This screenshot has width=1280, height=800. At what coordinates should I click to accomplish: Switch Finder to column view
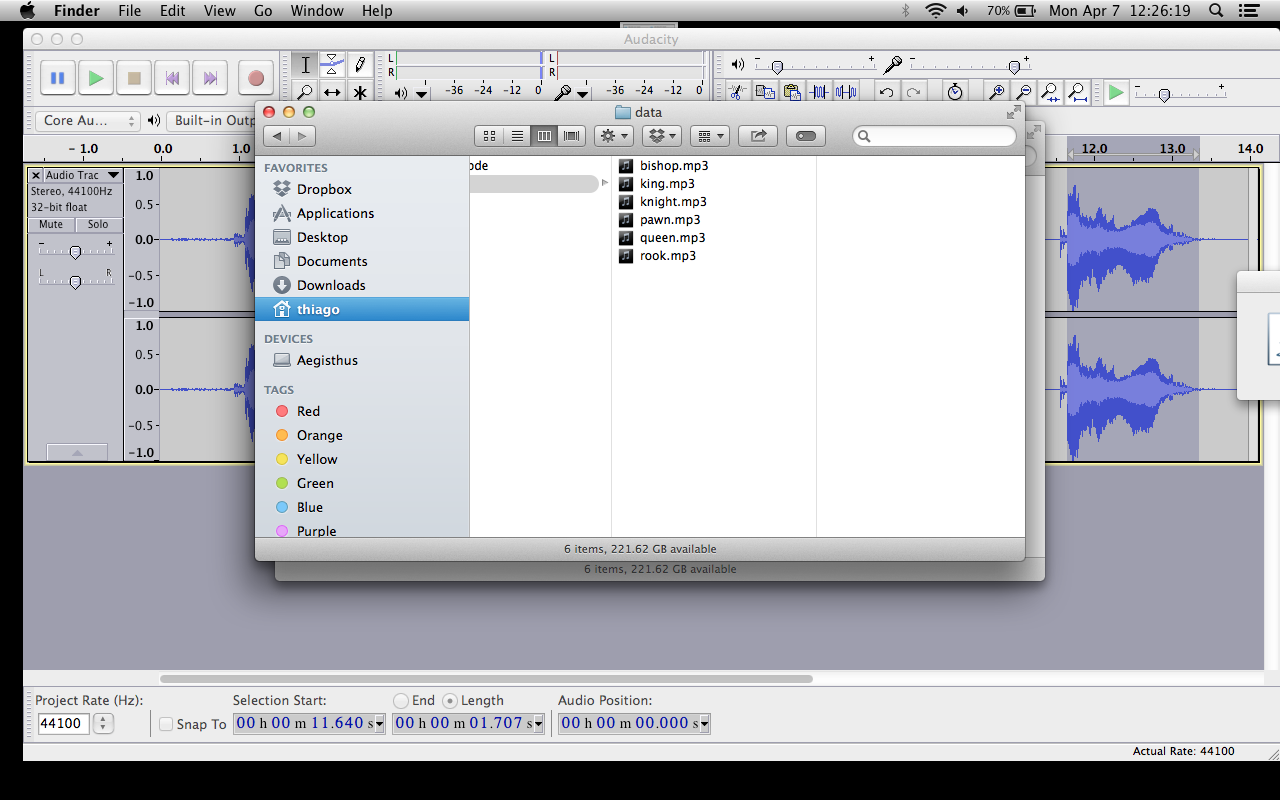(x=544, y=135)
